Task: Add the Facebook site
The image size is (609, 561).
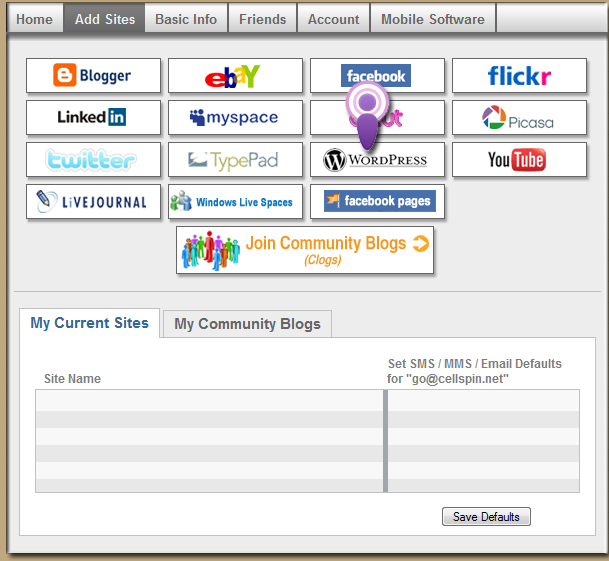Action: [x=377, y=75]
